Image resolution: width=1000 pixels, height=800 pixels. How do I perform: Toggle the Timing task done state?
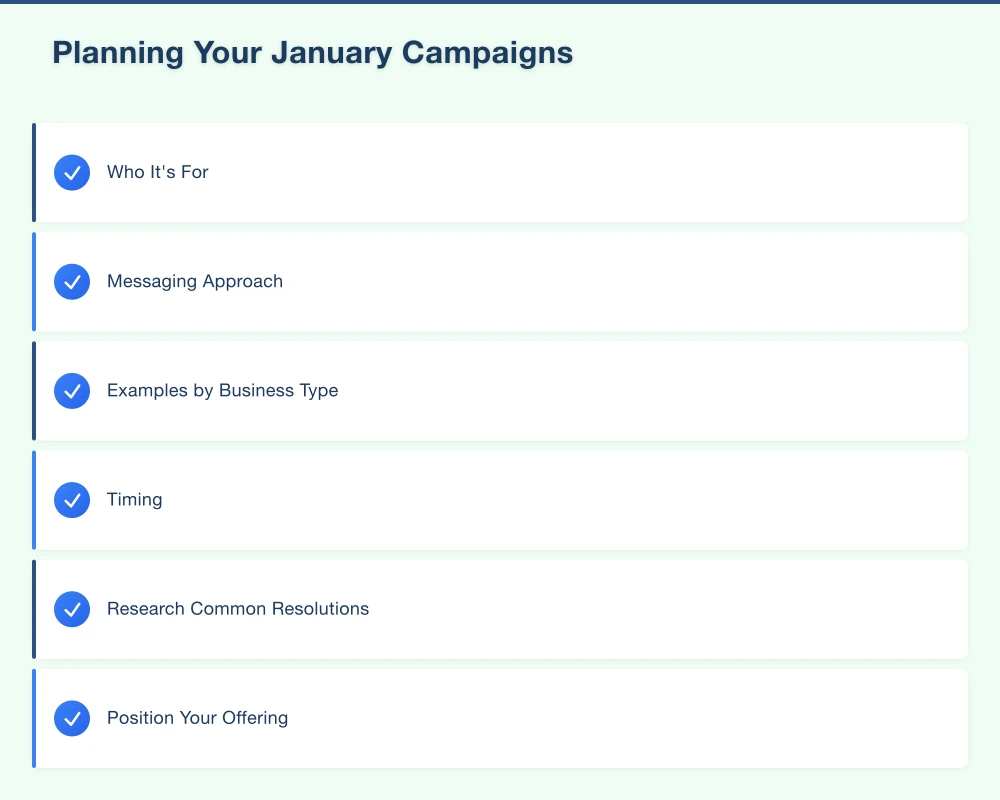[x=71, y=499]
